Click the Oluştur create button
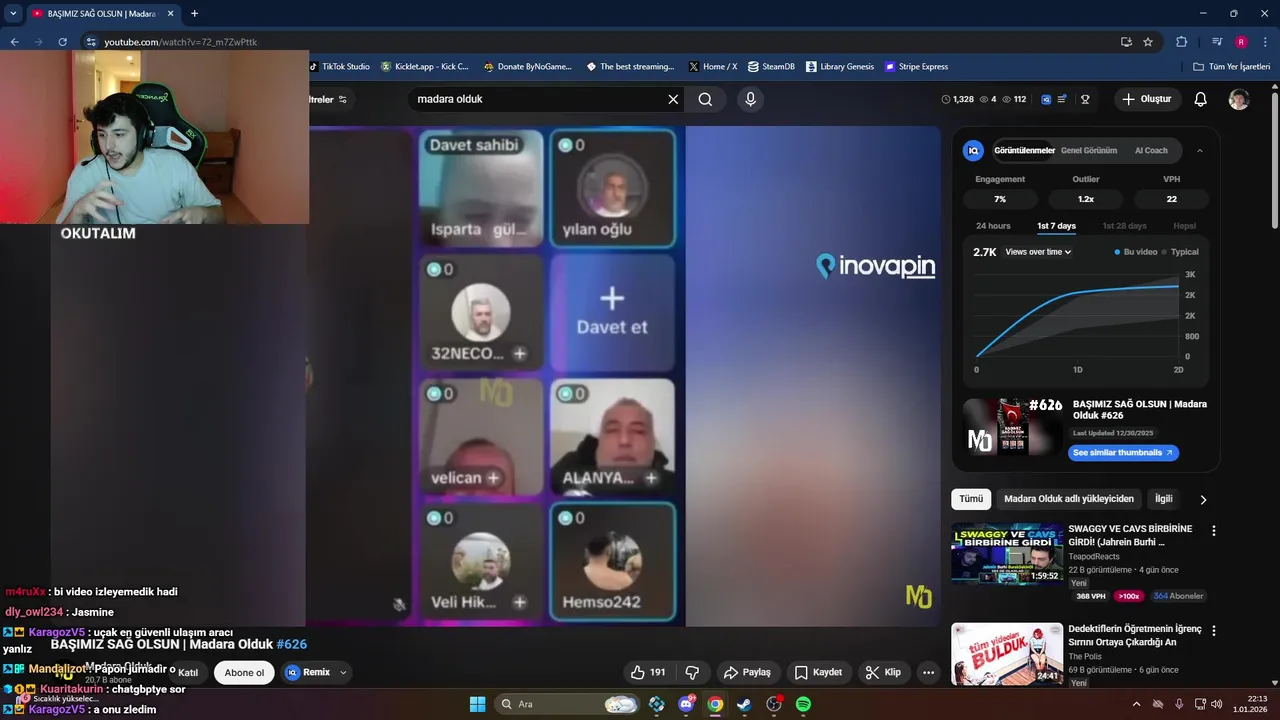The image size is (1280, 720). tap(1148, 99)
